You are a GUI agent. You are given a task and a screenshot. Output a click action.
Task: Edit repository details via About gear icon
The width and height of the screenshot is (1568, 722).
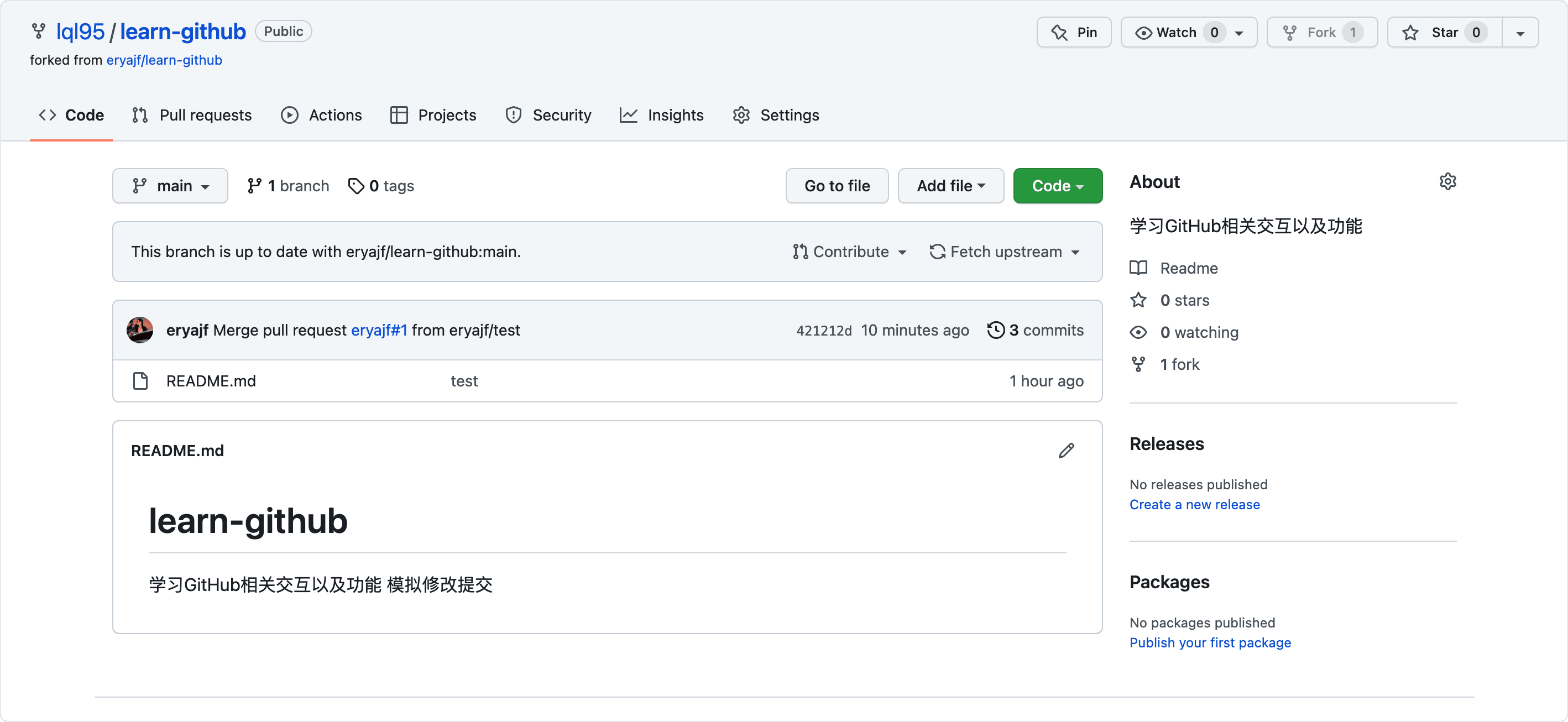point(1447,181)
